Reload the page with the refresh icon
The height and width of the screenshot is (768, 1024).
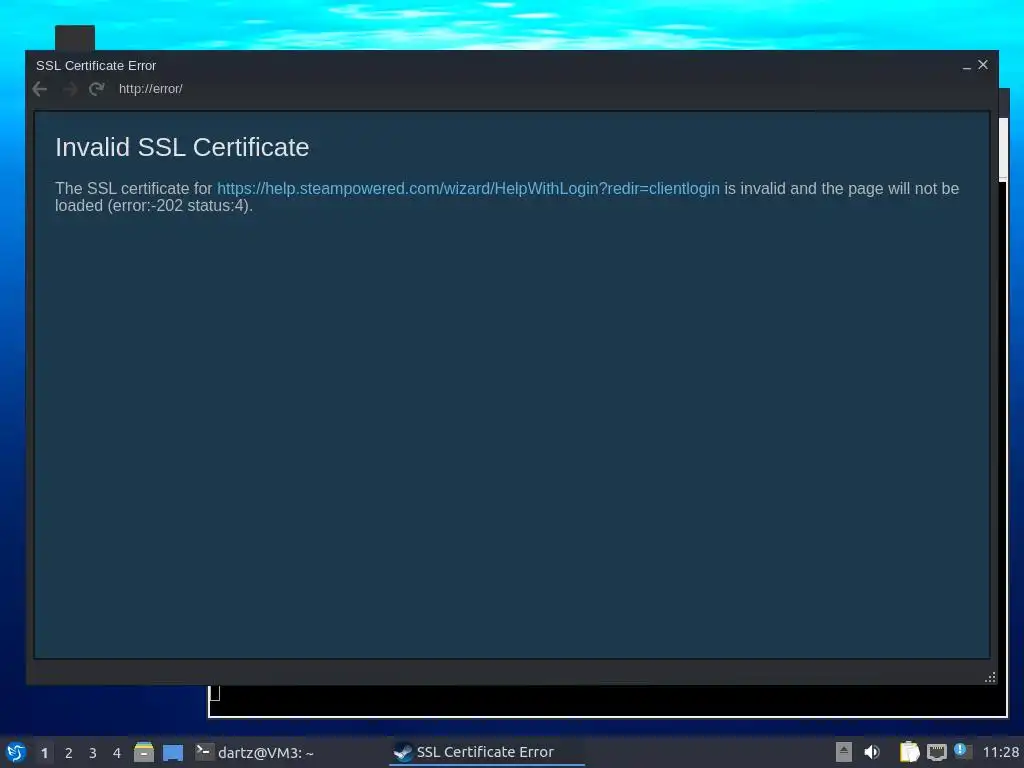(x=97, y=89)
